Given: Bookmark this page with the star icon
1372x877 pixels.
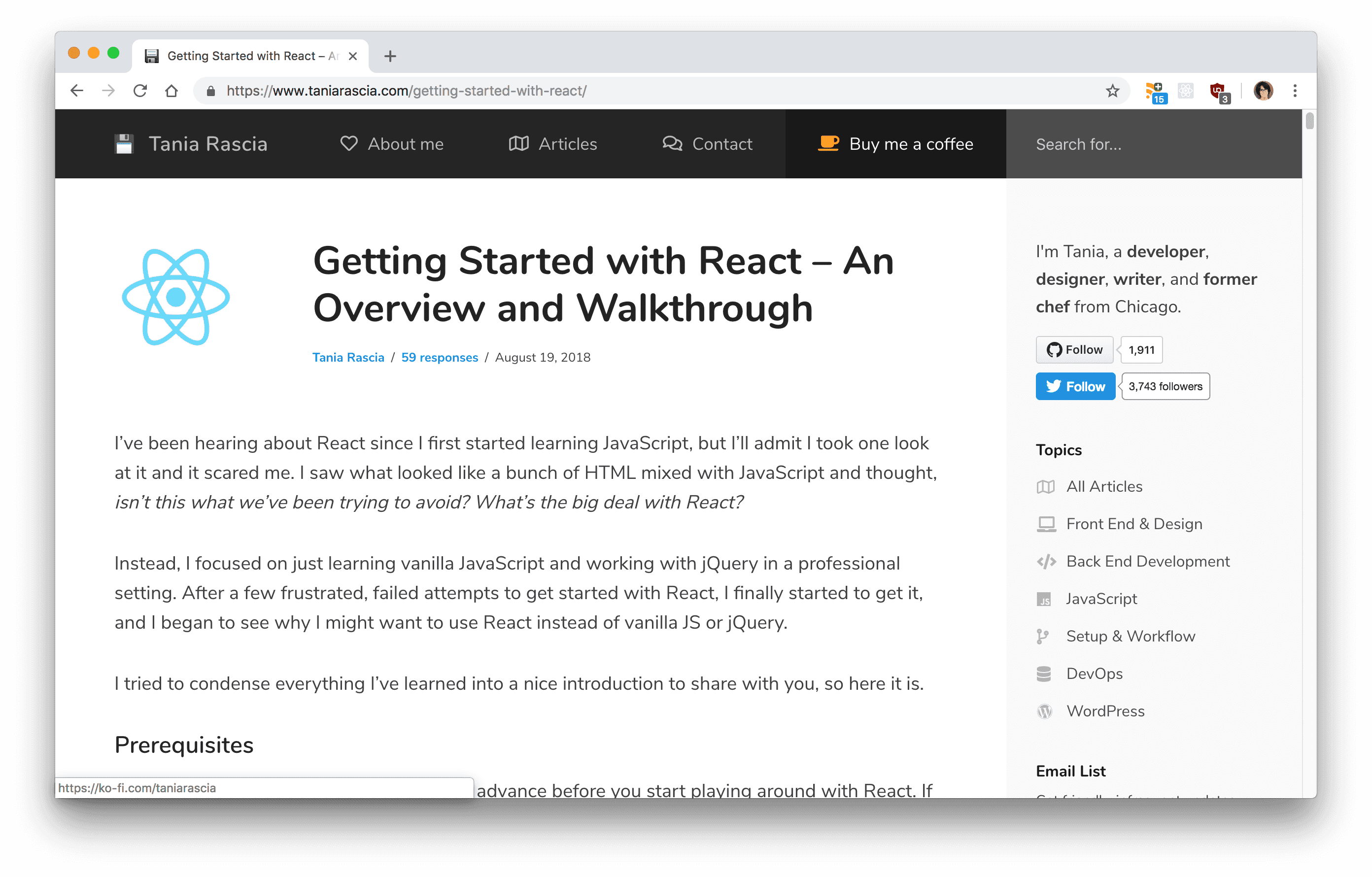Looking at the screenshot, I should click(1112, 91).
